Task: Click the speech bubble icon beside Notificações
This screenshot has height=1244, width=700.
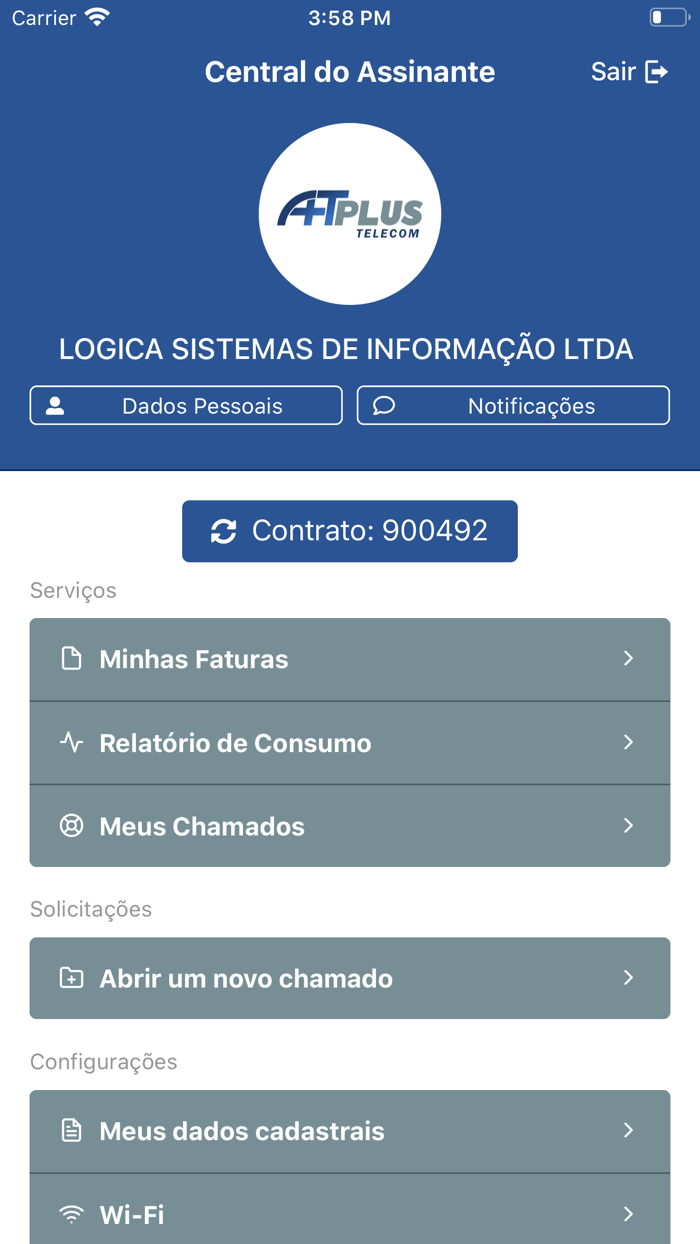Action: coord(383,405)
